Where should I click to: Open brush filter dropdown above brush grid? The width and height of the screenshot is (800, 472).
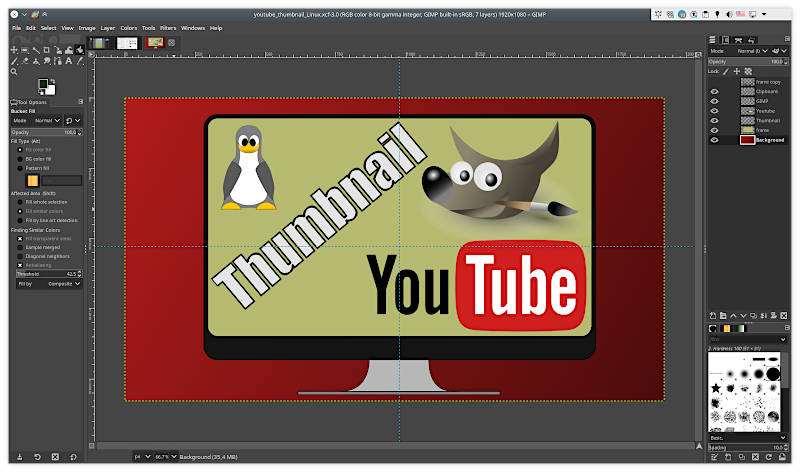(747, 339)
